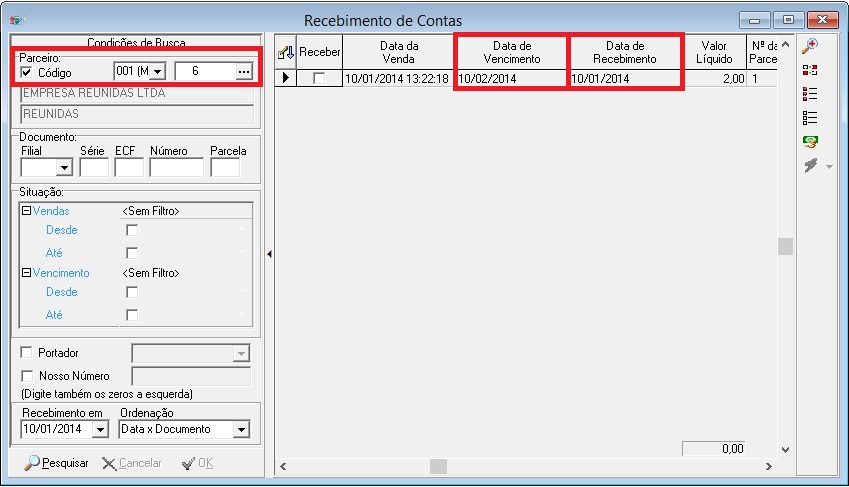Click the Data de Vencimento column header
Screen dimensions: 849x487
click(x=510, y=52)
